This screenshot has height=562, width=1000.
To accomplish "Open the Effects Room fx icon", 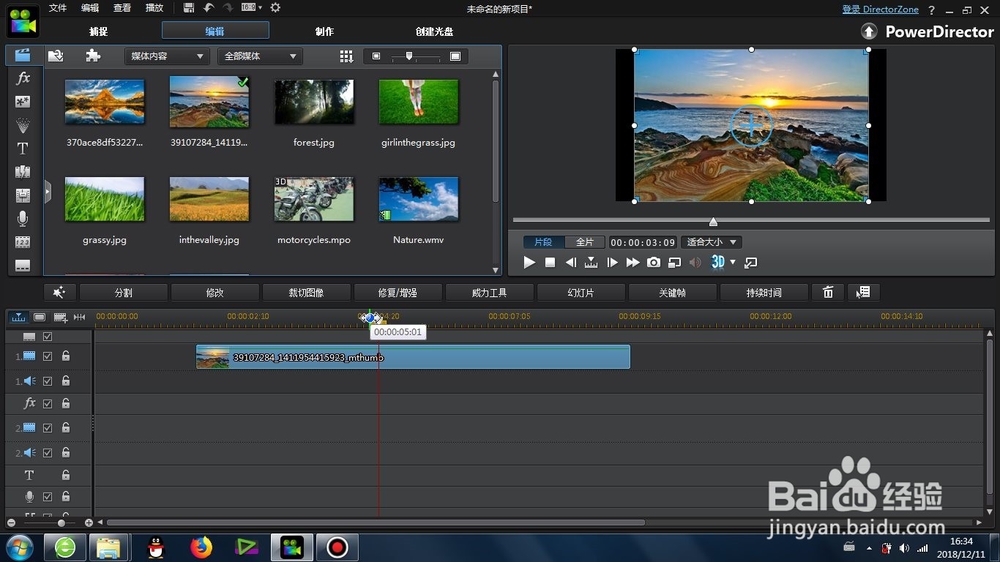I will click(22, 78).
